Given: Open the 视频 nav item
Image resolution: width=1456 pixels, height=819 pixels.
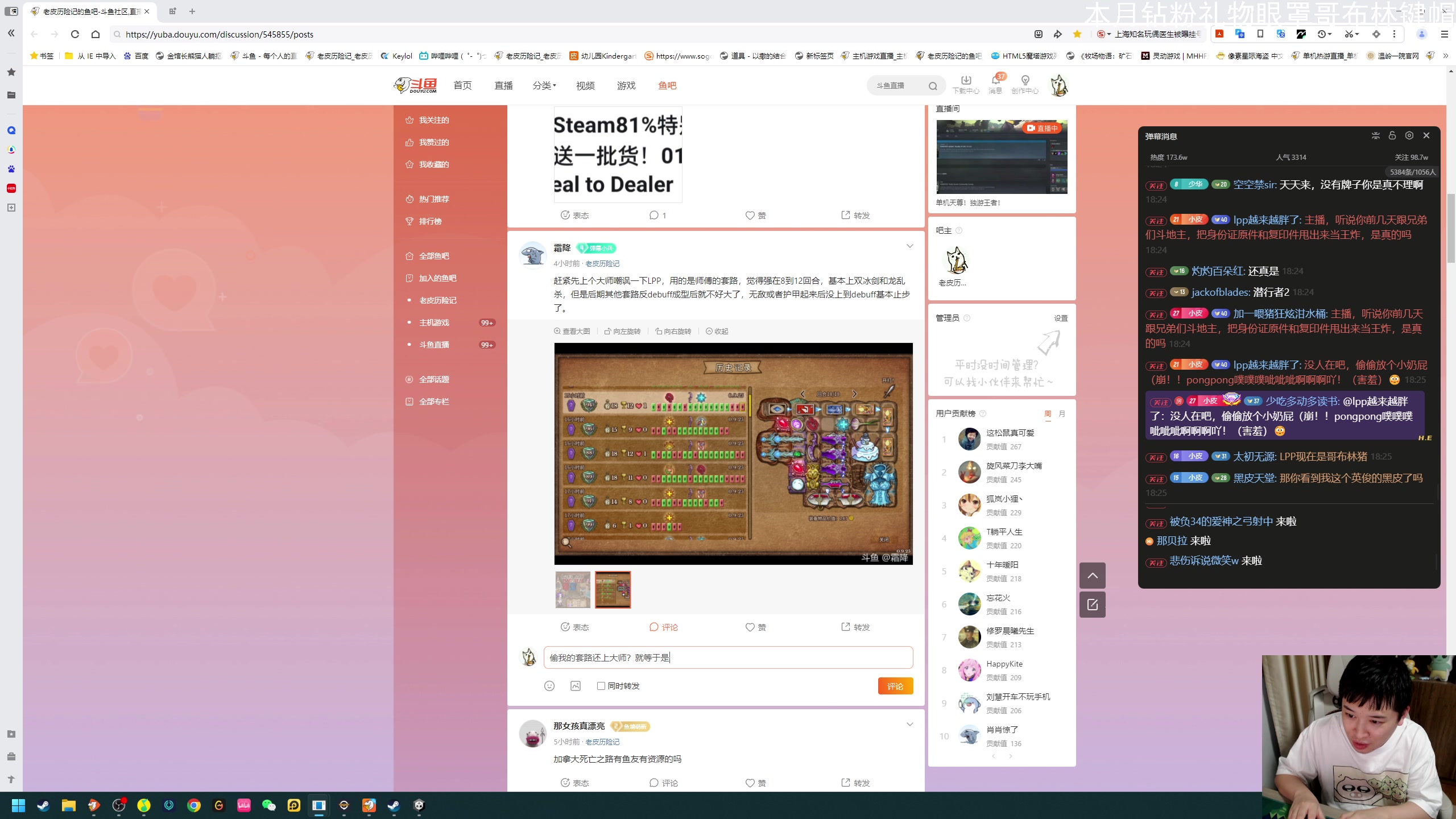Looking at the screenshot, I should point(585,85).
